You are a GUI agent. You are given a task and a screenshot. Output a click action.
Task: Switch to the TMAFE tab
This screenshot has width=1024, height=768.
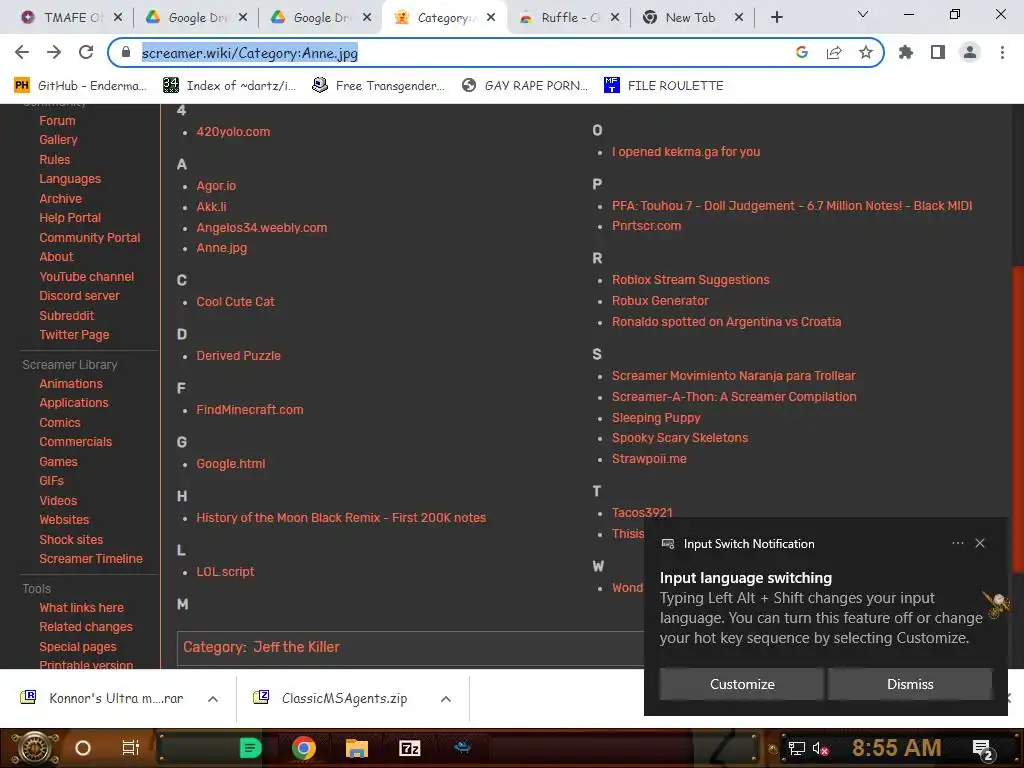click(x=65, y=17)
